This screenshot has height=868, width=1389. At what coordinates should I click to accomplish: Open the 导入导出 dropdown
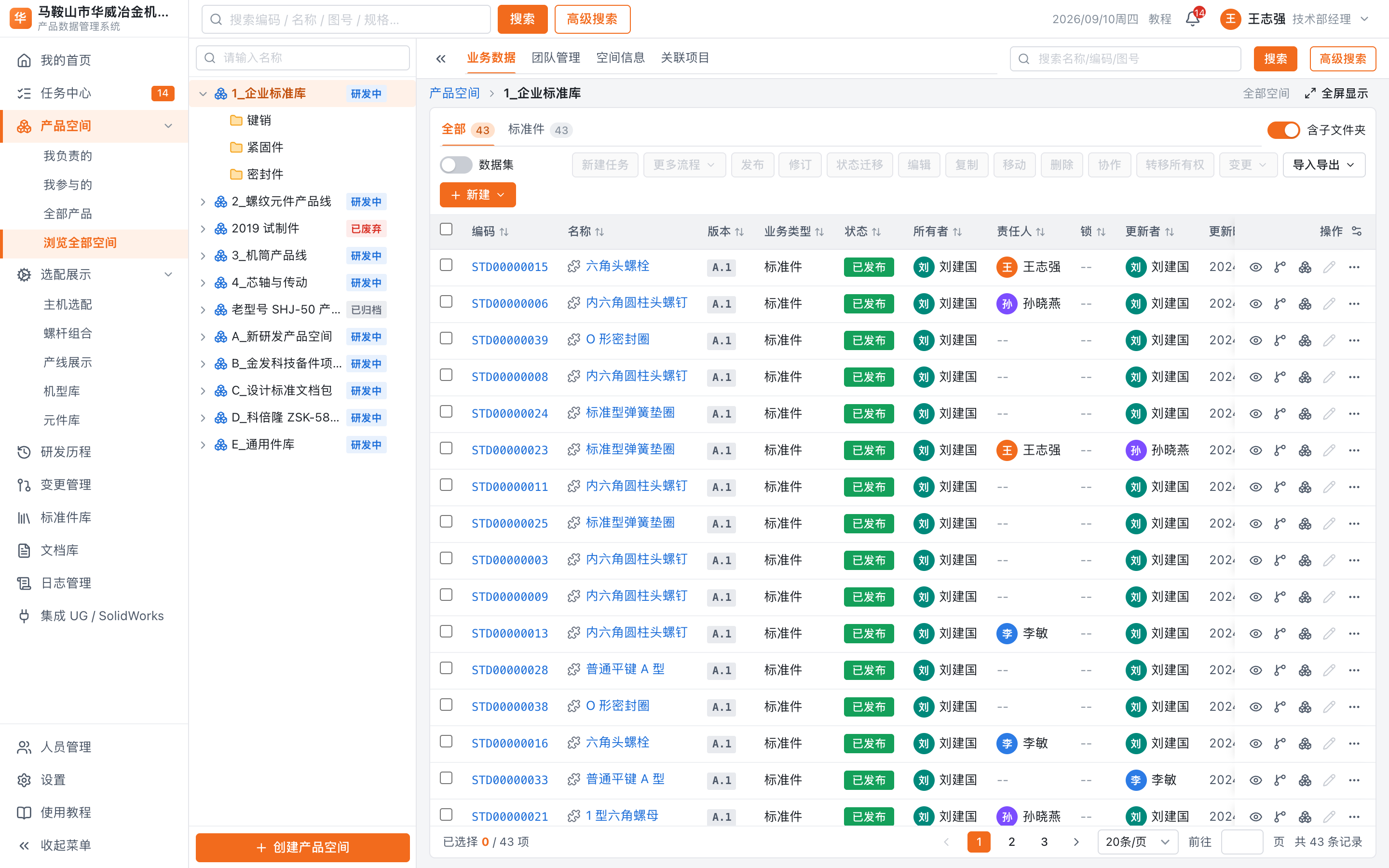[x=1323, y=165]
